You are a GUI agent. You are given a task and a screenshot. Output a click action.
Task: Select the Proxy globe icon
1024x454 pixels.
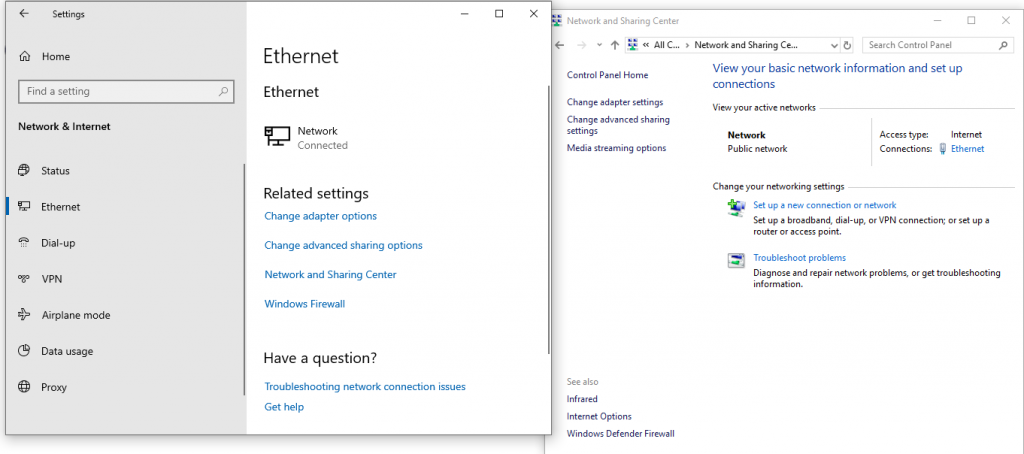coord(24,387)
